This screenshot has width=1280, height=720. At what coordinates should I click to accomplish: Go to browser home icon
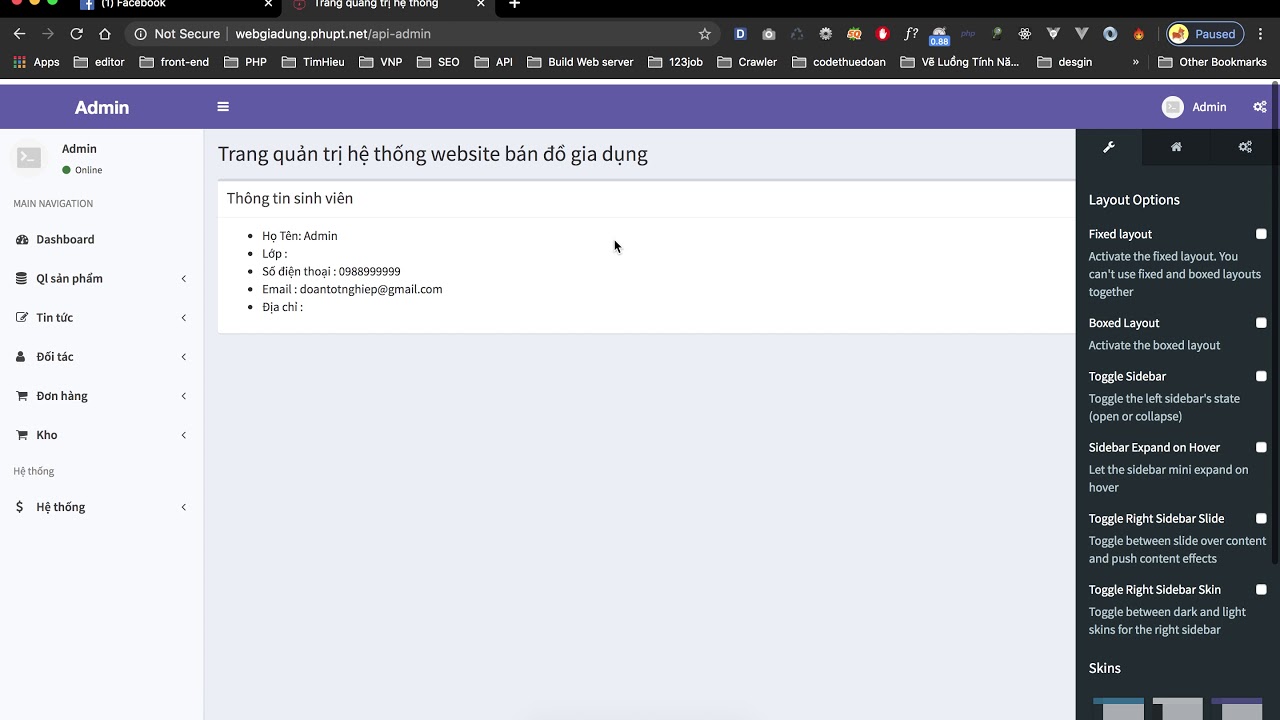point(105,34)
